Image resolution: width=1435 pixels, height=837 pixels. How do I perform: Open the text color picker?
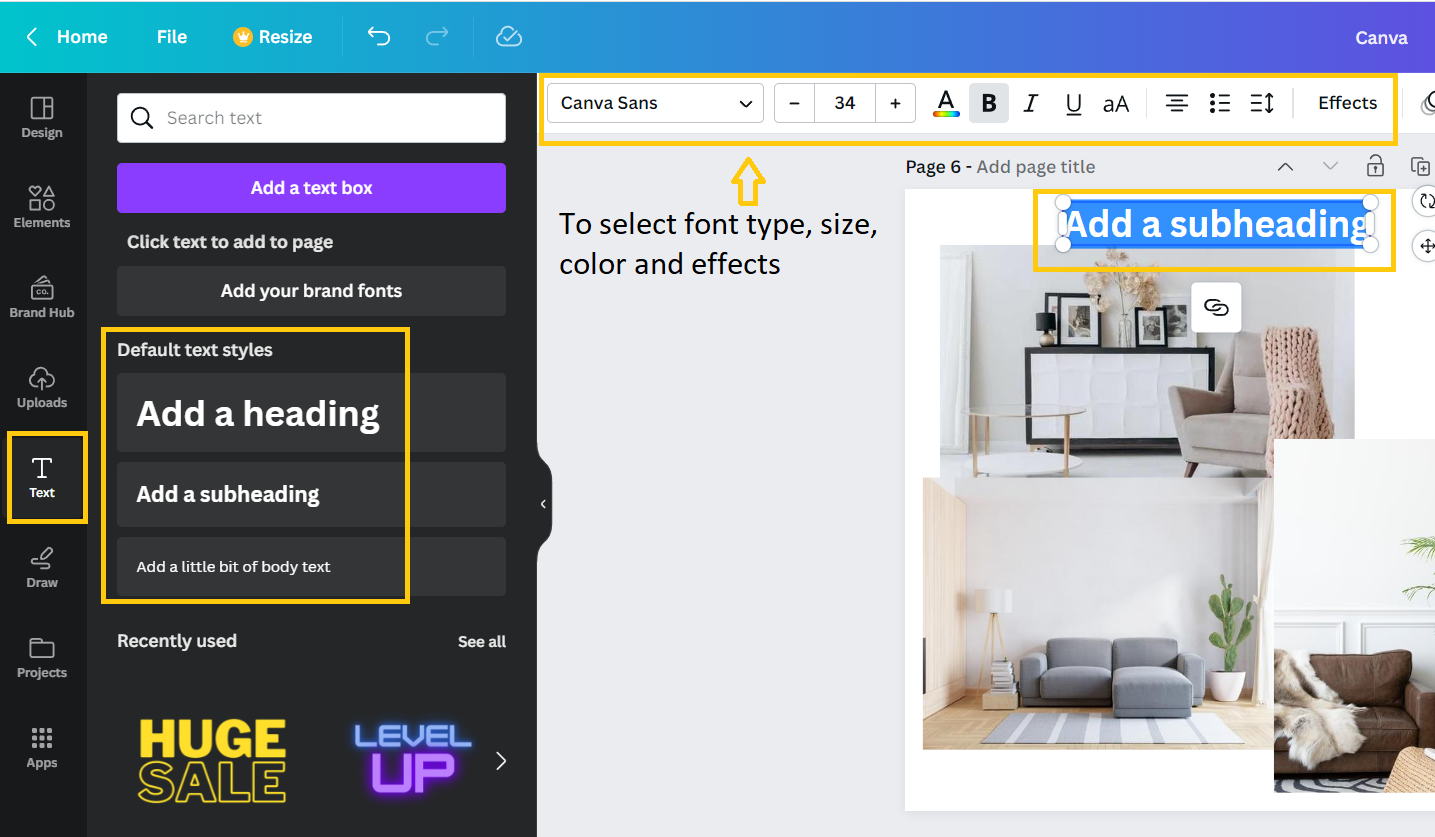coord(946,103)
